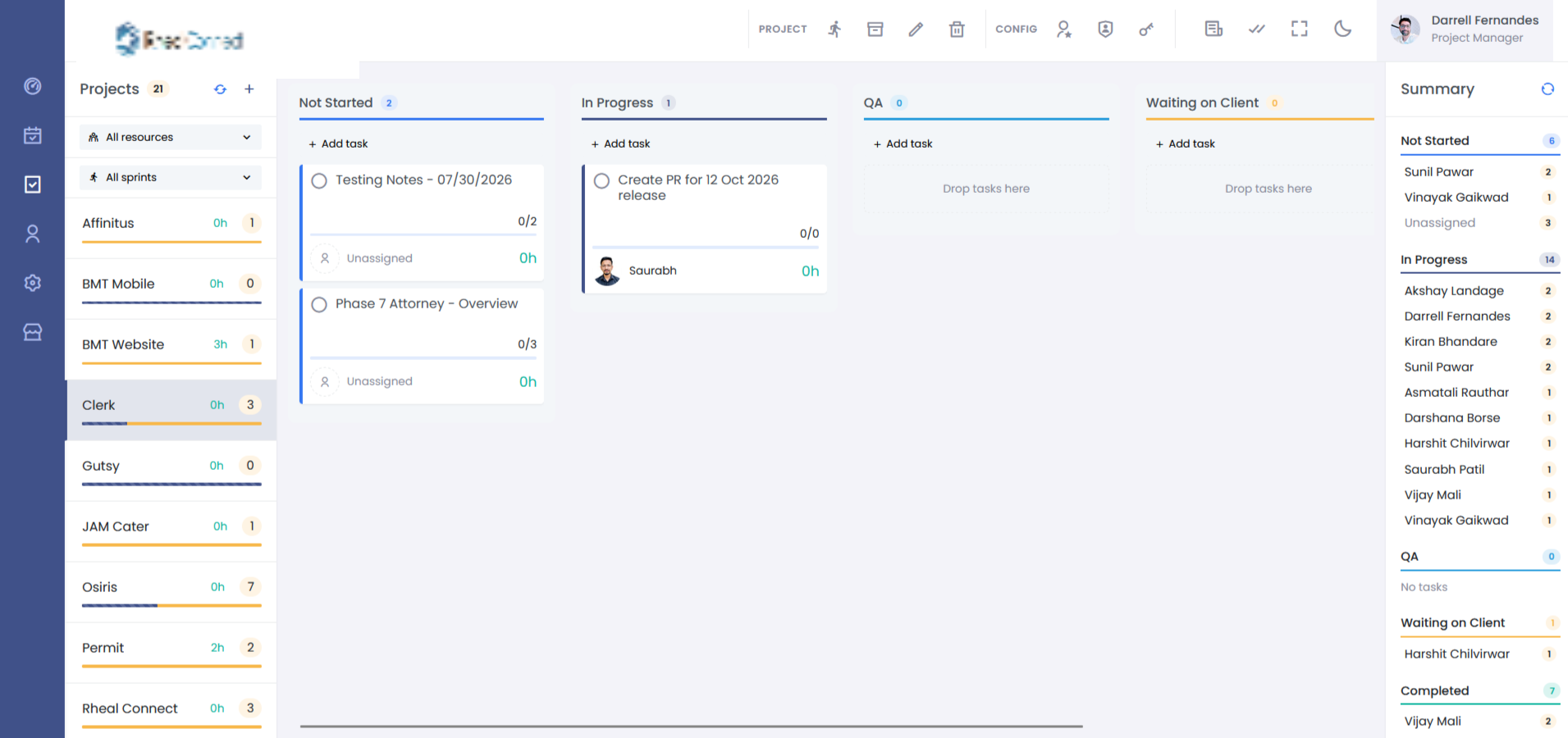Screen dimensions: 1568x738
Task: Select the Clerk project
Action: [x=171, y=409]
